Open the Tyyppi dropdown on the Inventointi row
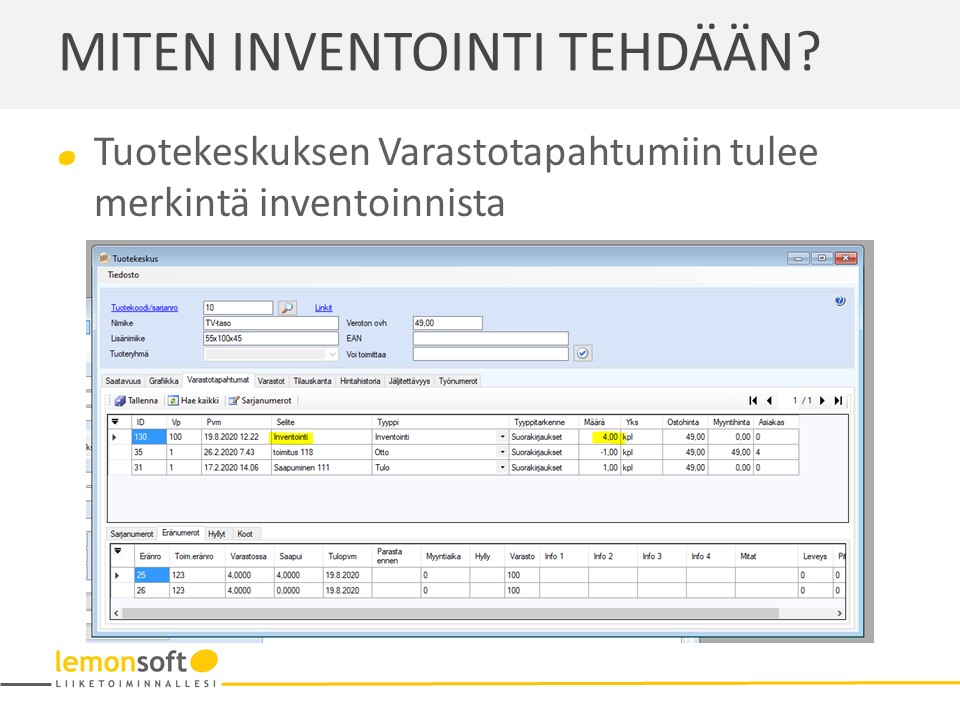 point(502,435)
